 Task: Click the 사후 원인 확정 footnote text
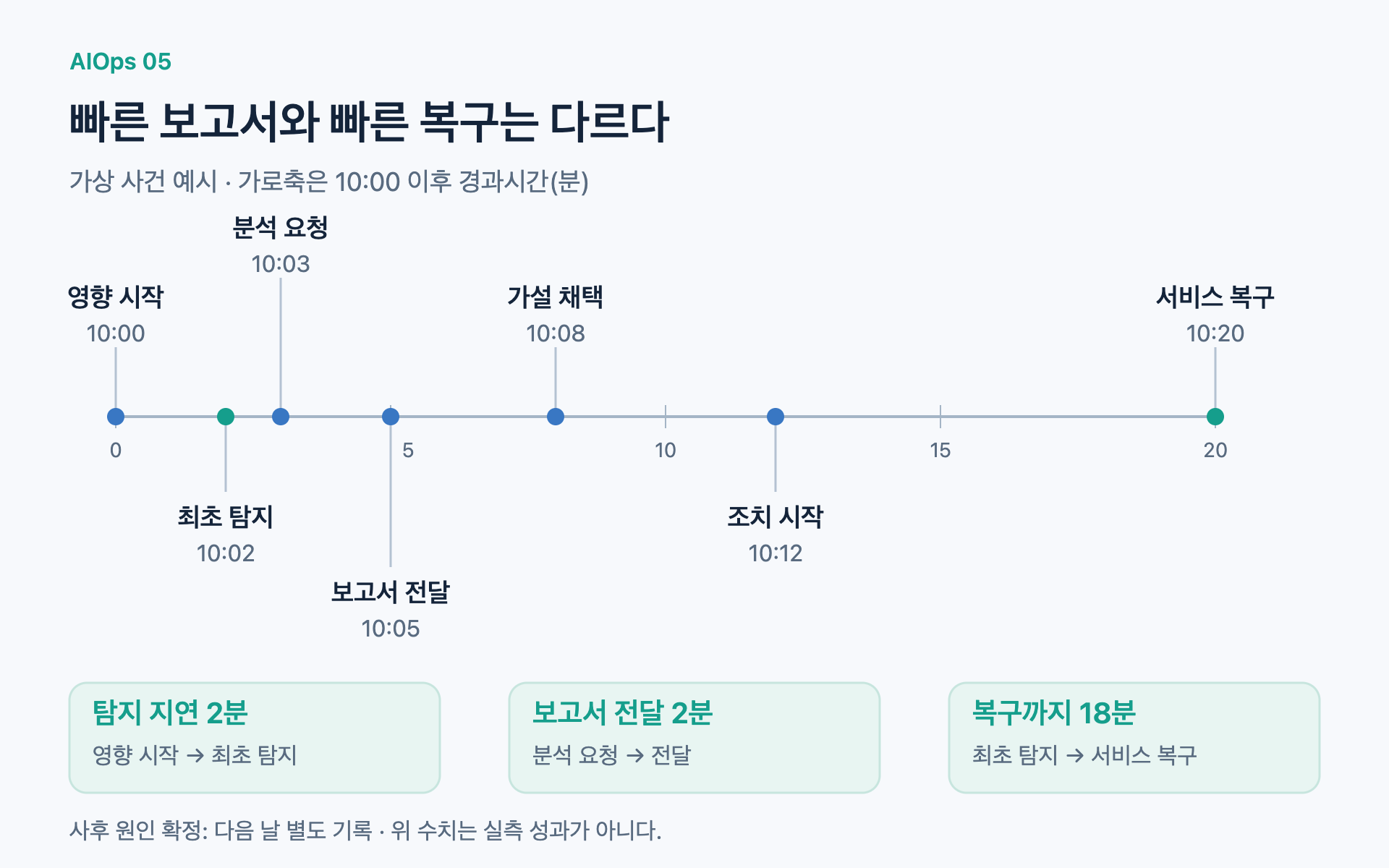click(365, 830)
